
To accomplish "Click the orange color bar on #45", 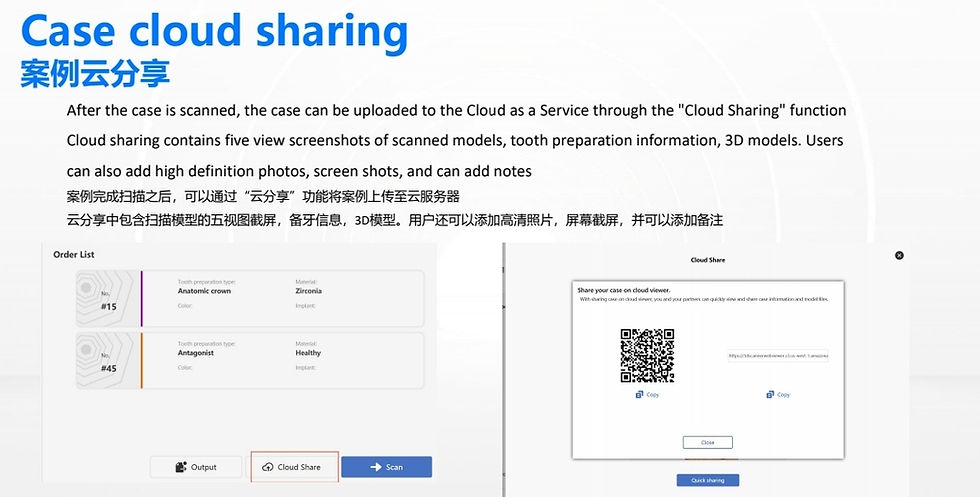I will 141,361.
